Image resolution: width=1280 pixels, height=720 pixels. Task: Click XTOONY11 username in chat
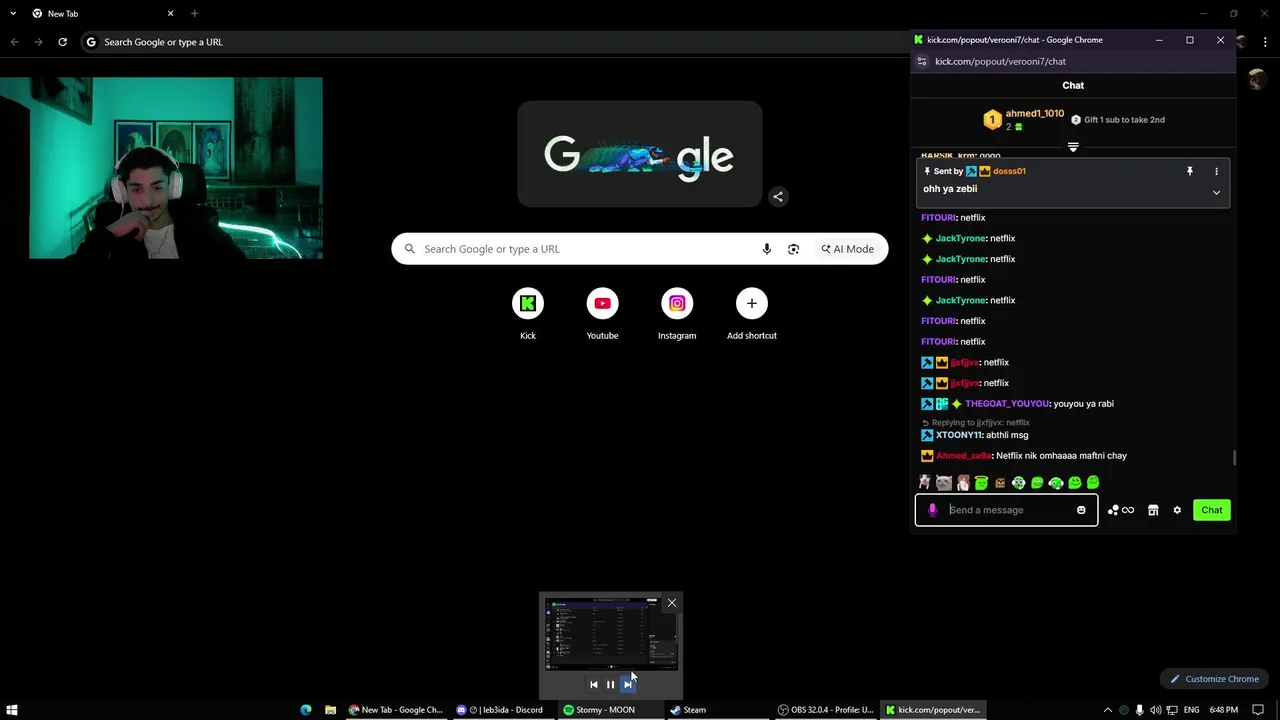(x=959, y=435)
